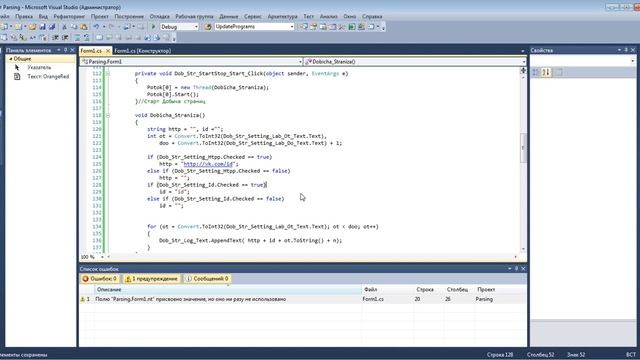Open the 'Отладка' menu
The image size is (640, 360).
click(x=160, y=16)
